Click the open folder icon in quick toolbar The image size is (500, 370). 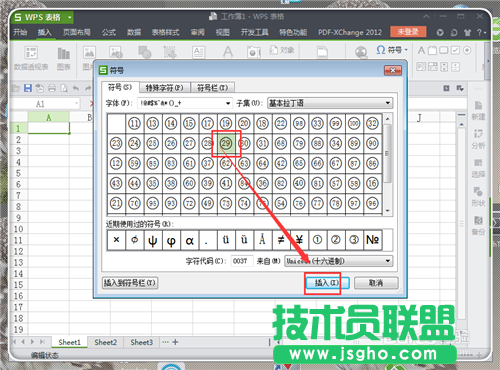pos(16,88)
